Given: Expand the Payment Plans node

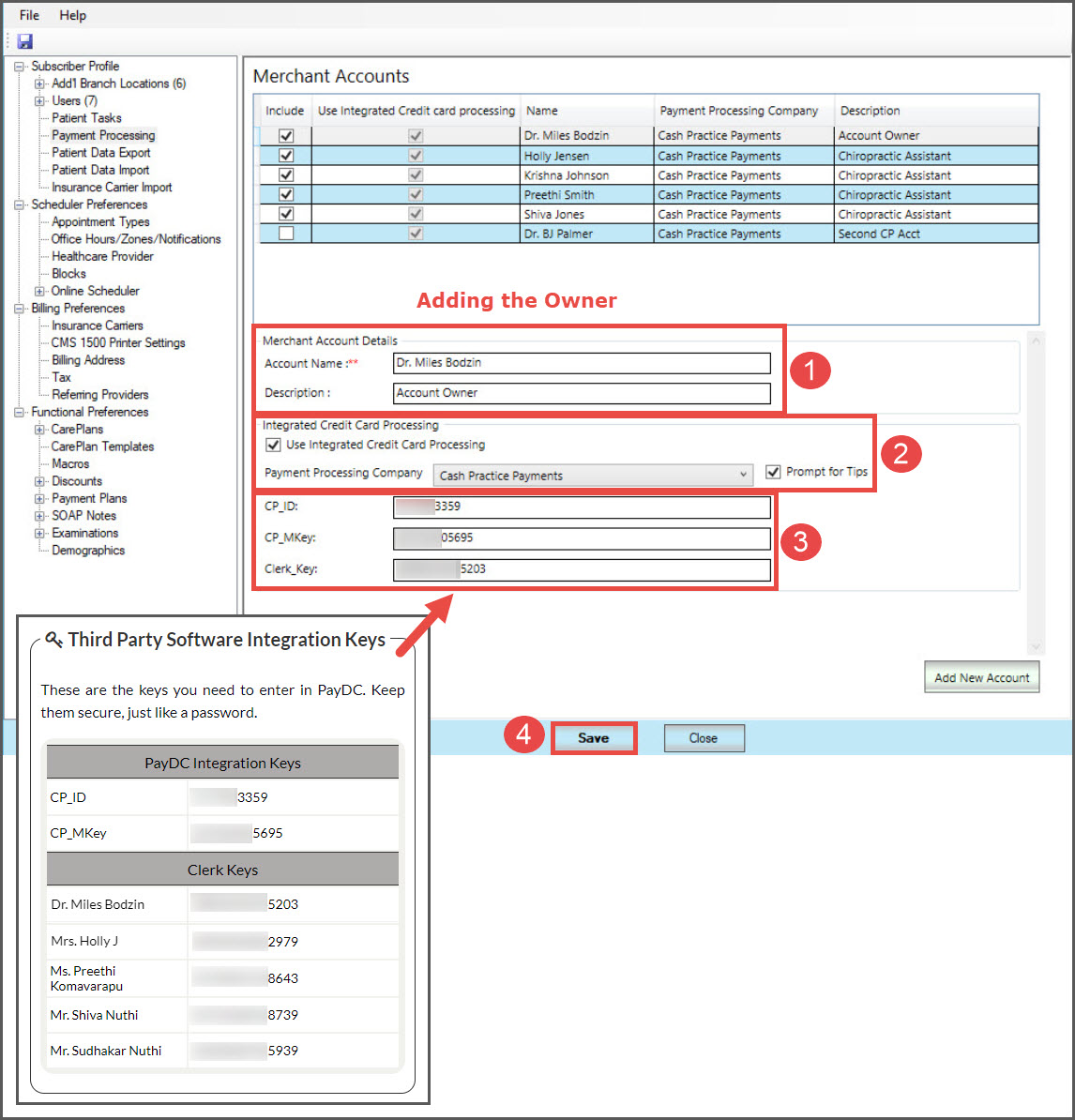Looking at the screenshot, I should pyautogui.click(x=40, y=499).
